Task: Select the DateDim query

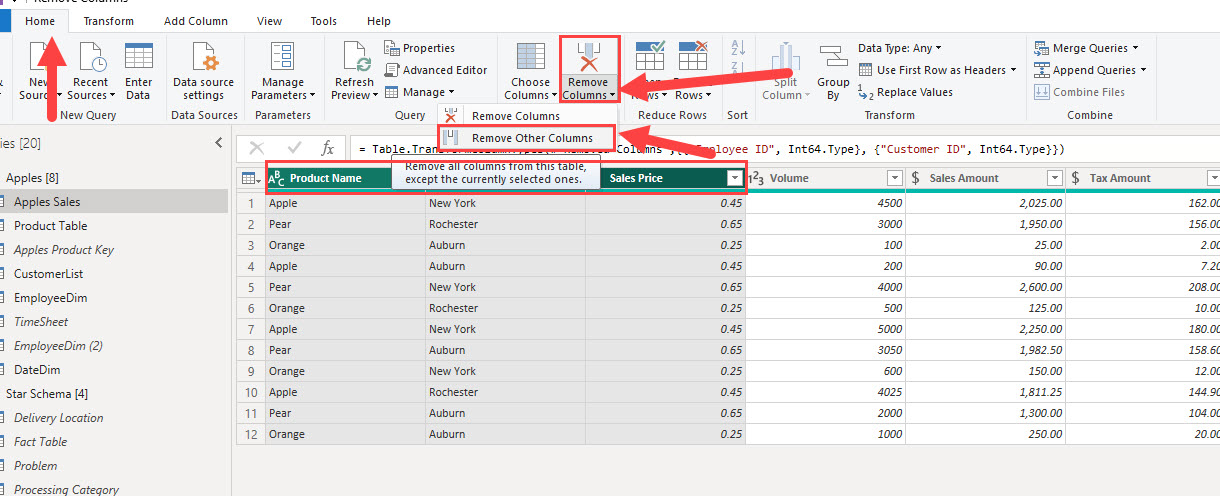Action: (37, 370)
